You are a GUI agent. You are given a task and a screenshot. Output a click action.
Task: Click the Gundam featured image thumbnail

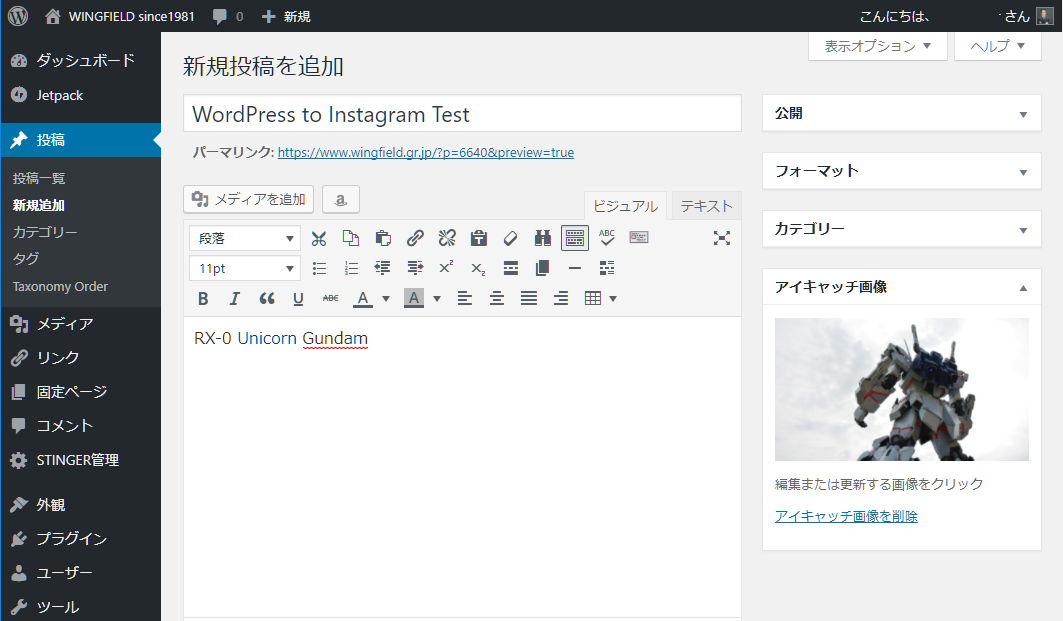point(901,389)
